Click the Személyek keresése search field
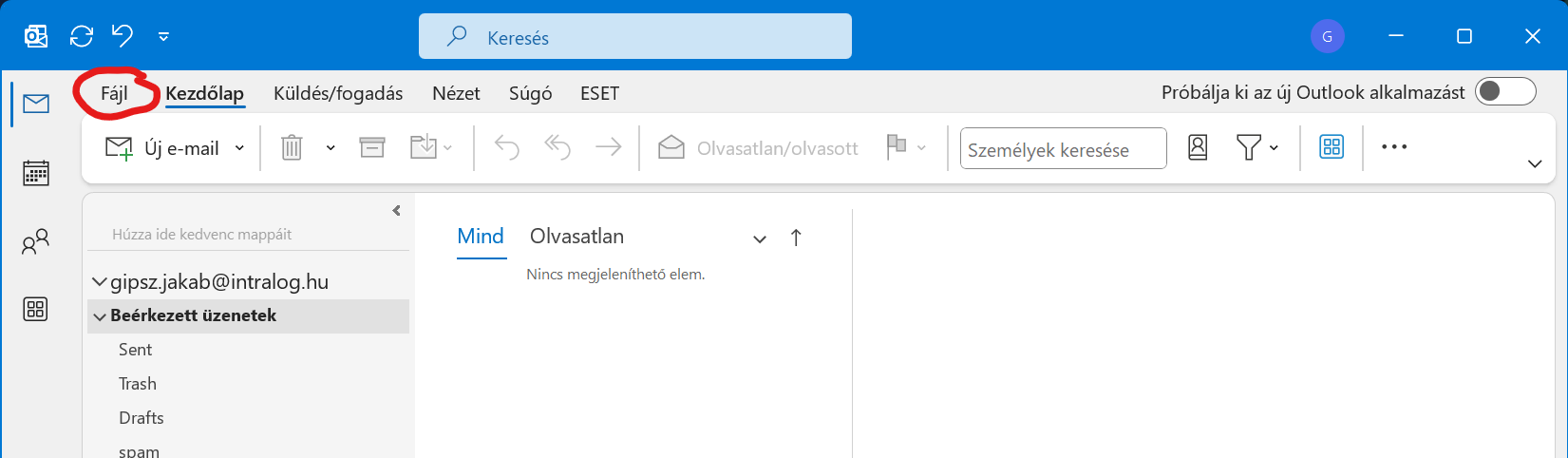This screenshot has height=458, width=1568. pyautogui.click(x=1063, y=149)
